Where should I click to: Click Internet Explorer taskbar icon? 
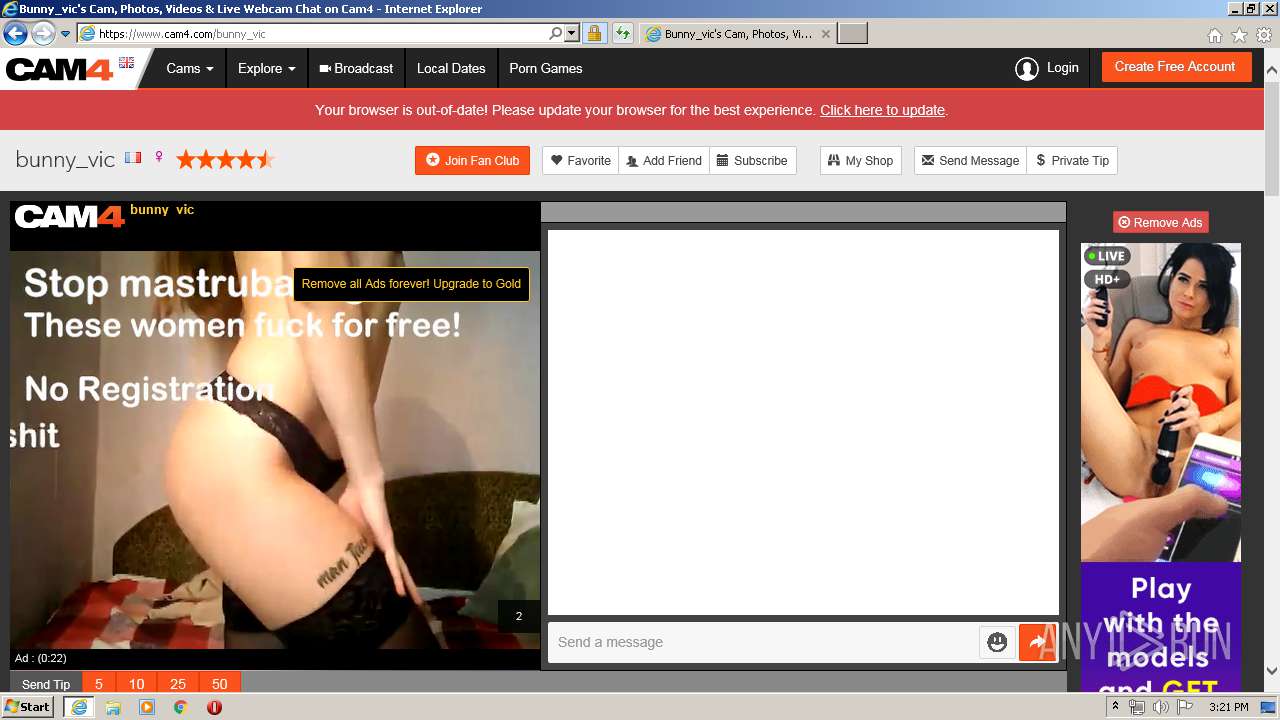[x=79, y=707]
